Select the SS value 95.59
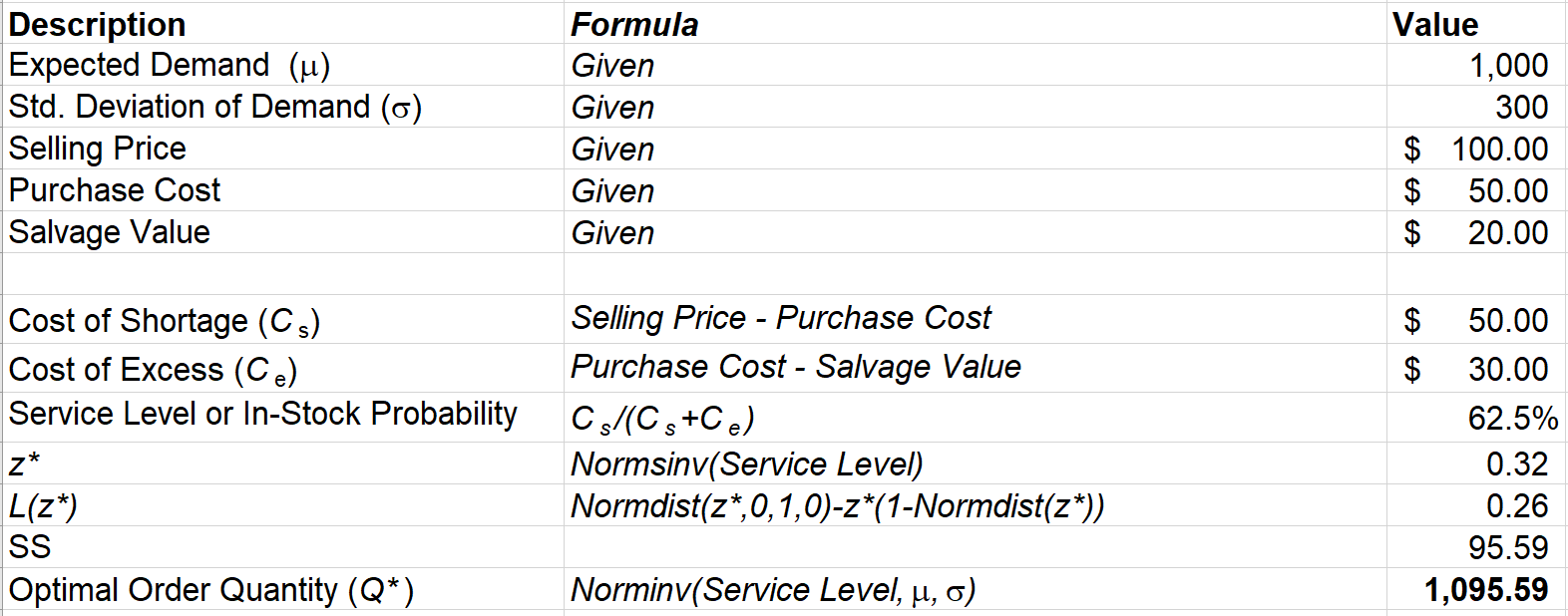This screenshot has height=616, width=1568. pyautogui.click(x=1476, y=547)
